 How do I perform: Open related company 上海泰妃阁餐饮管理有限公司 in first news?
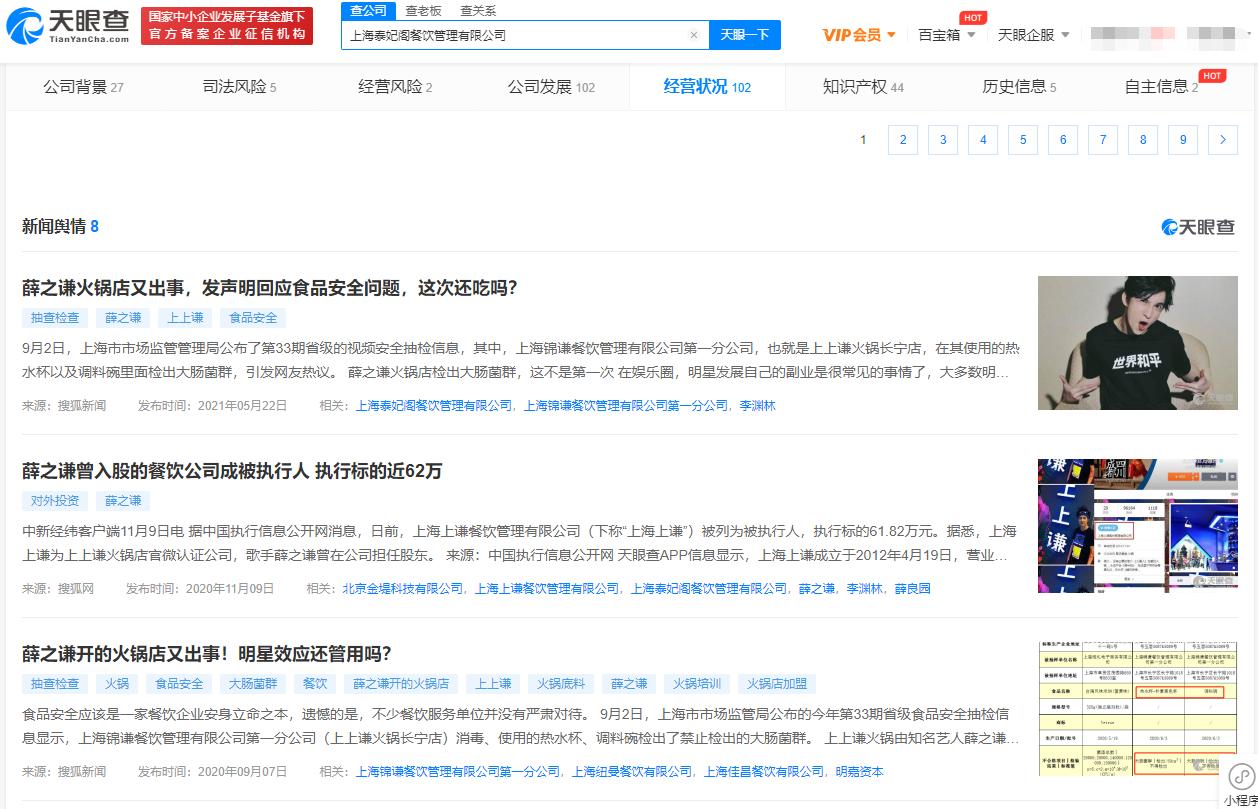click(x=434, y=406)
